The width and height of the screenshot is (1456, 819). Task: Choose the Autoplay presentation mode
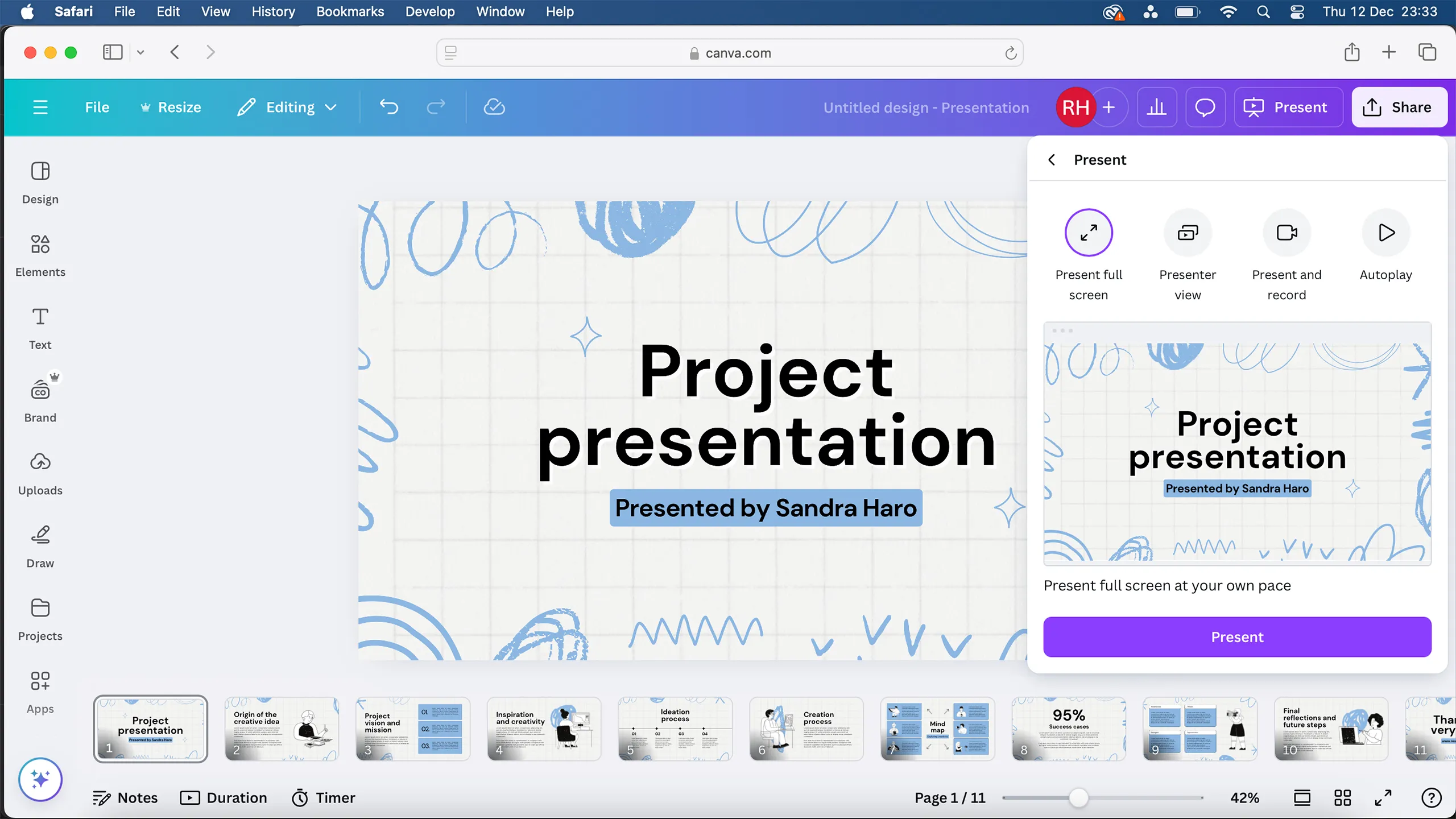(1385, 232)
